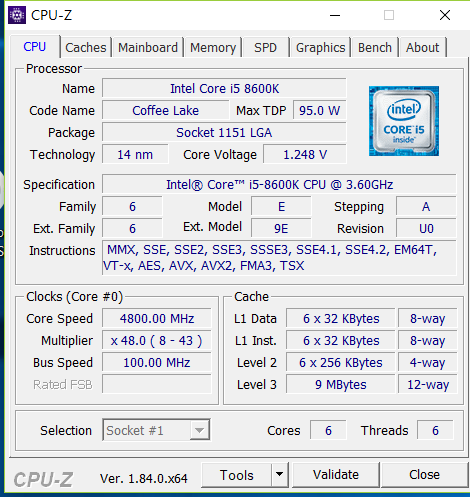
Task: Open the Tools dropdown arrow
Action: coord(280,474)
